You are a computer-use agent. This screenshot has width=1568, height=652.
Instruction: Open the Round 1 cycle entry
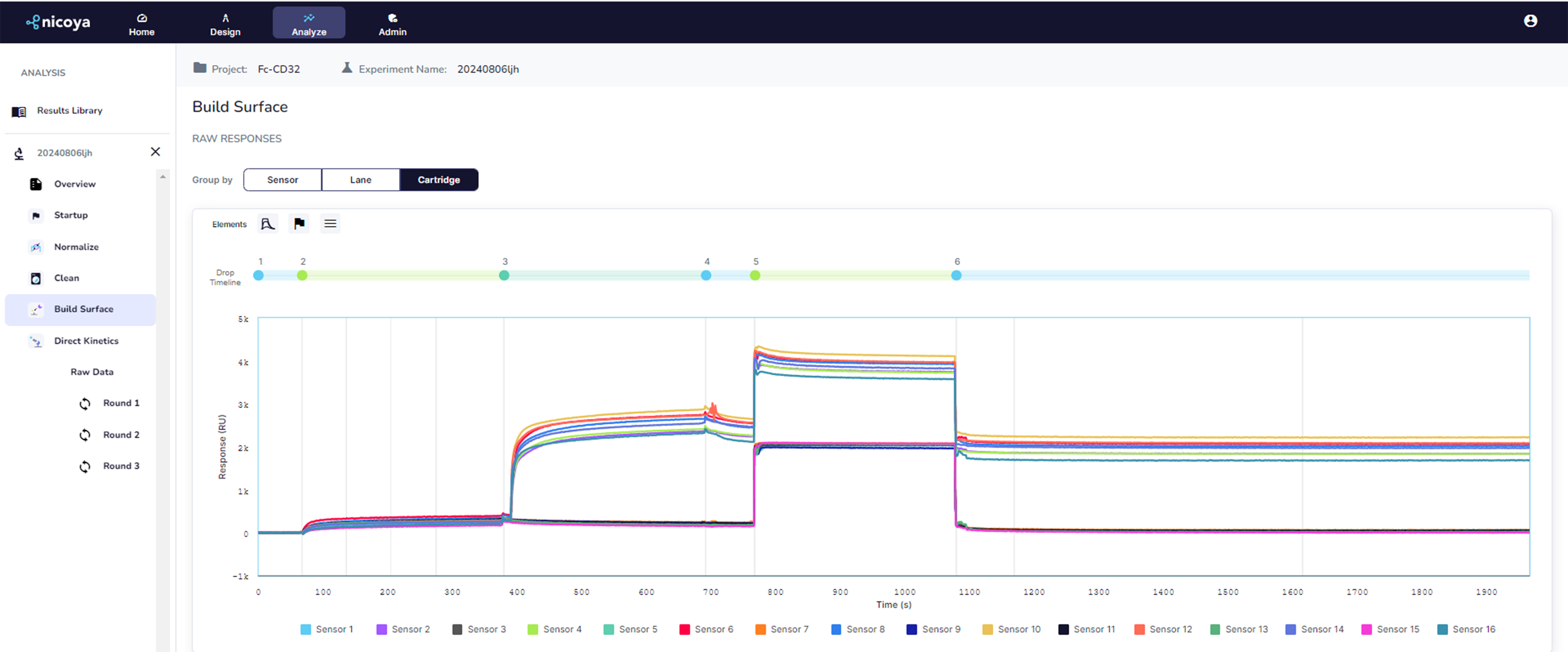pos(121,403)
